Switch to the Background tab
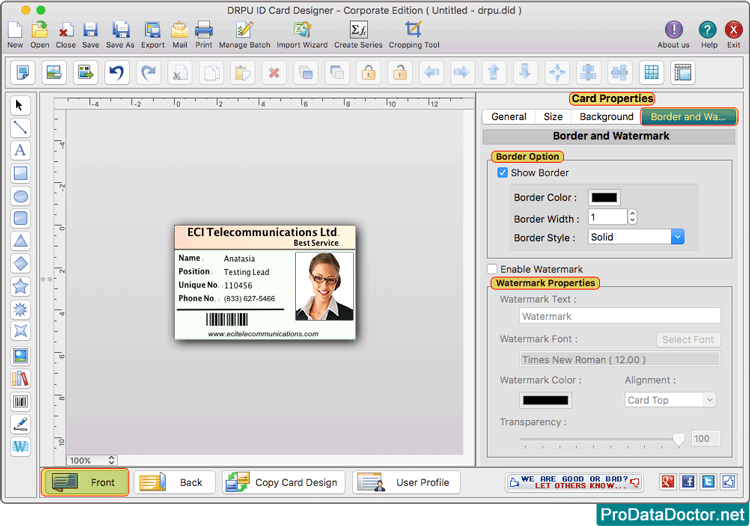Image resolution: width=750 pixels, height=526 pixels. [606, 117]
